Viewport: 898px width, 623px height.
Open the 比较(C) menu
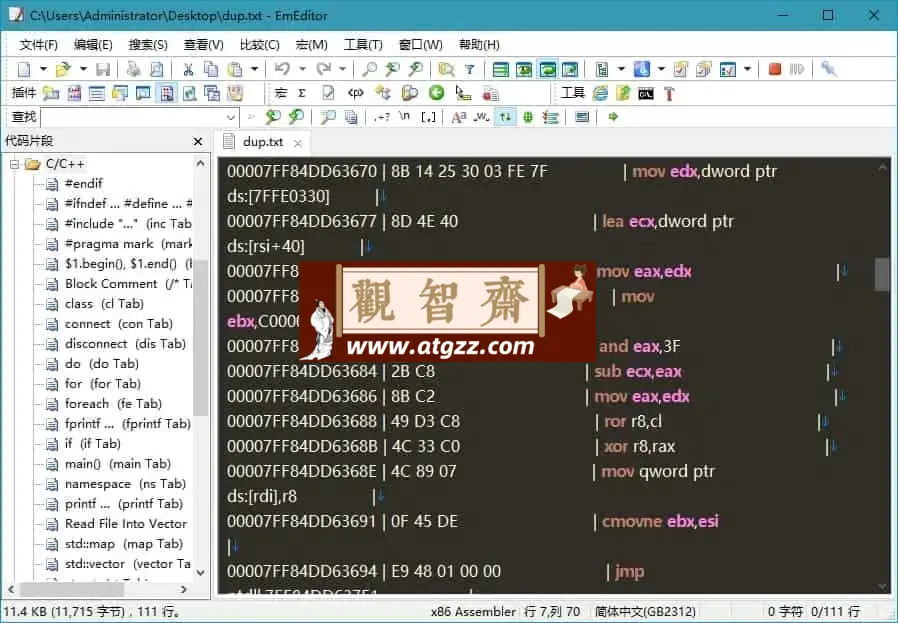coord(259,45)
